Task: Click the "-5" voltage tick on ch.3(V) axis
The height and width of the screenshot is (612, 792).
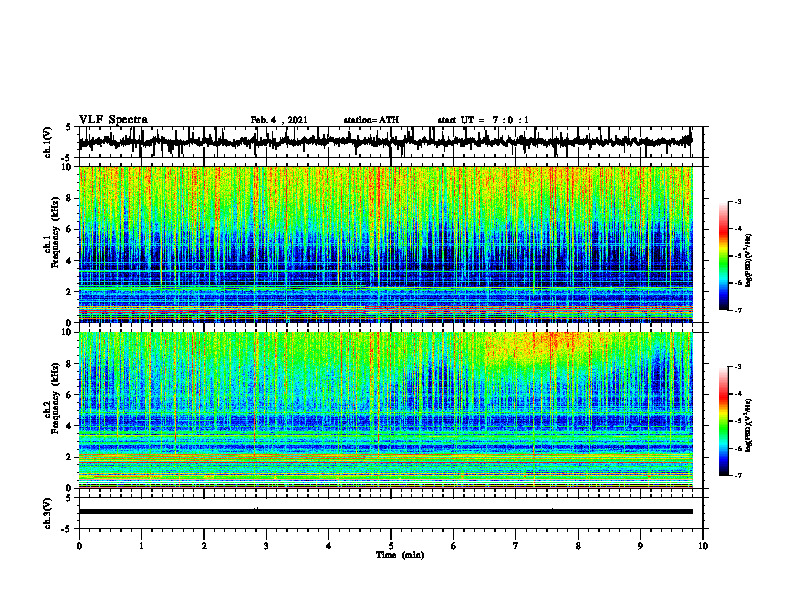Action: (67, 530)
